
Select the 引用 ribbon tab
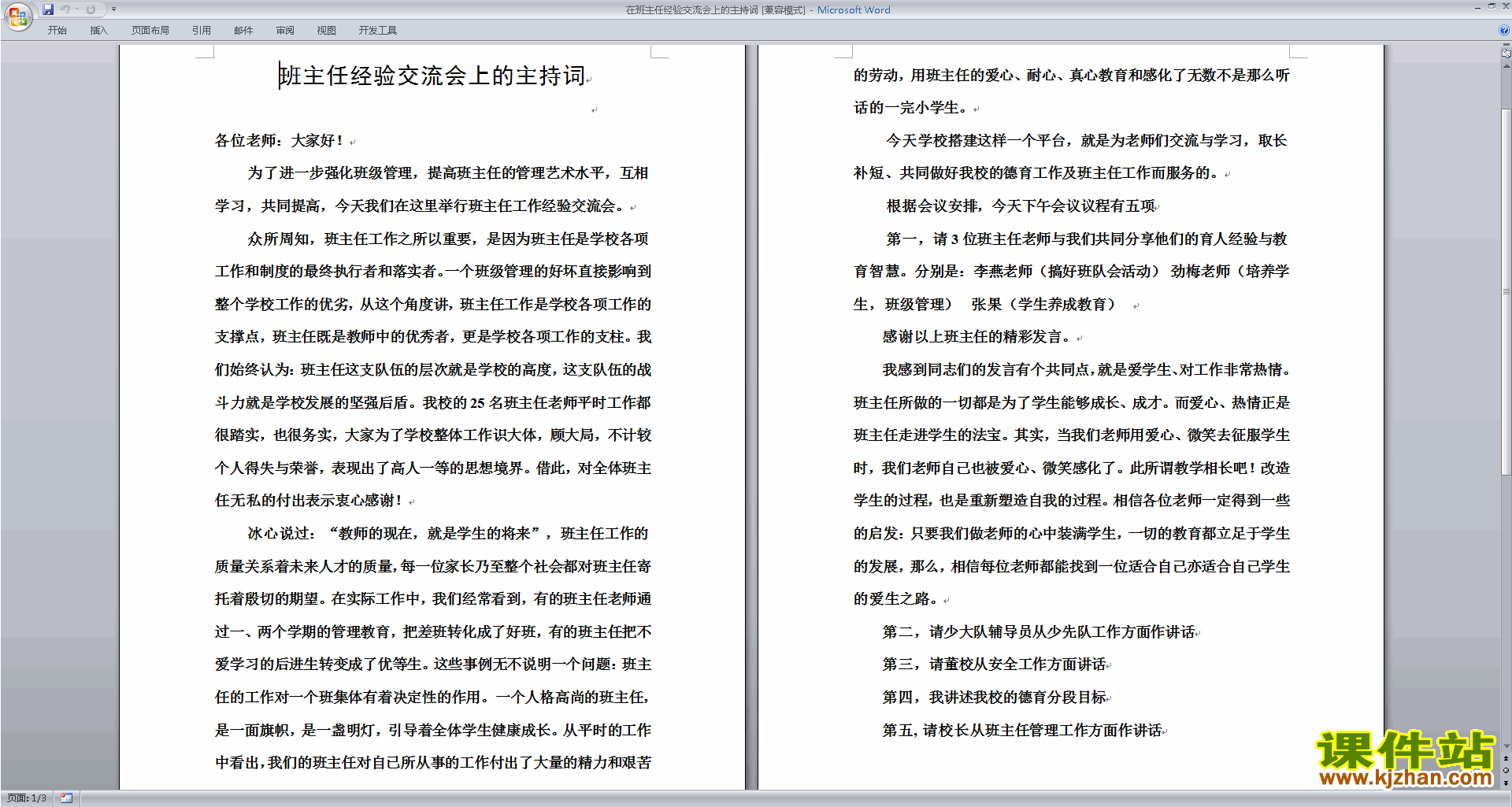tap(201, 31)
